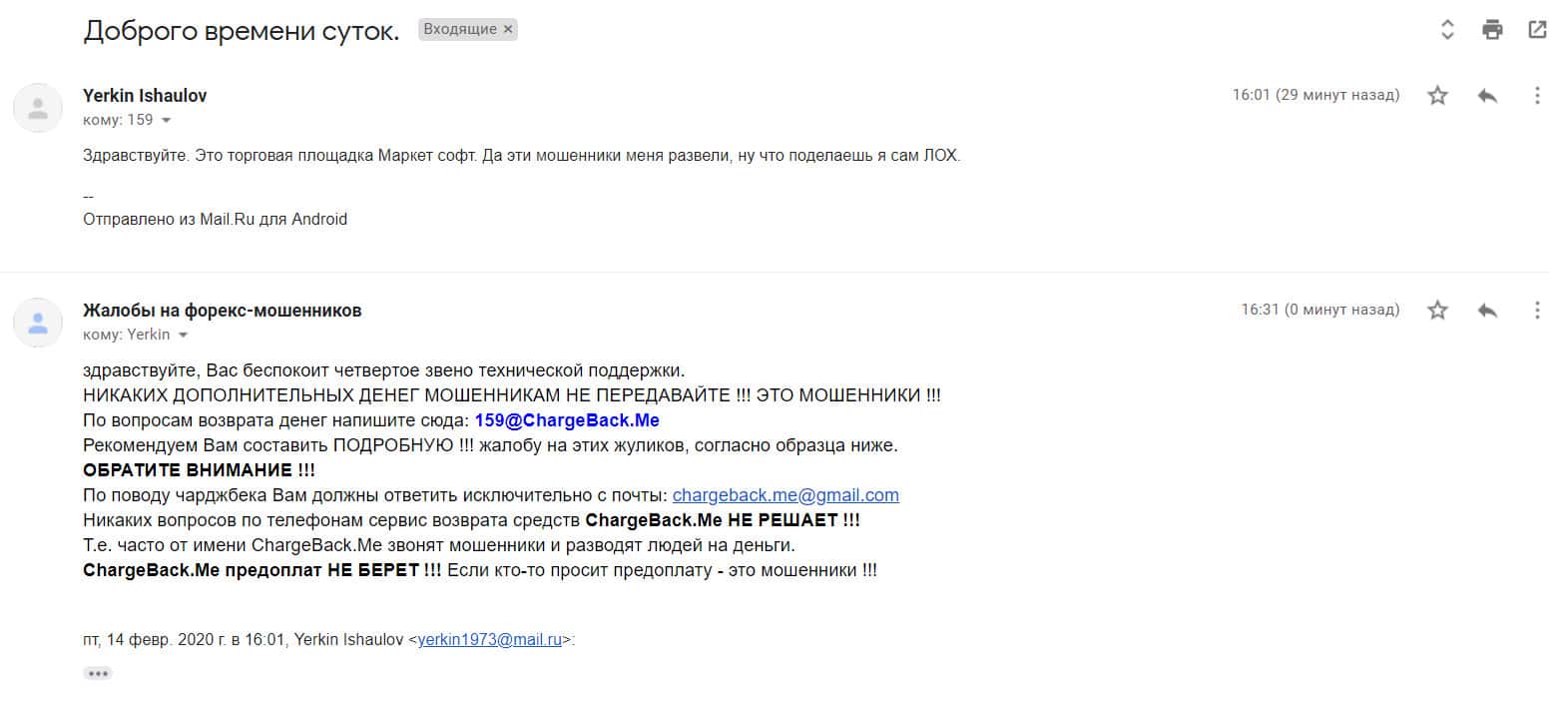Reply to Yerkin Ishaulov's message

click(x=1487, y=96)
